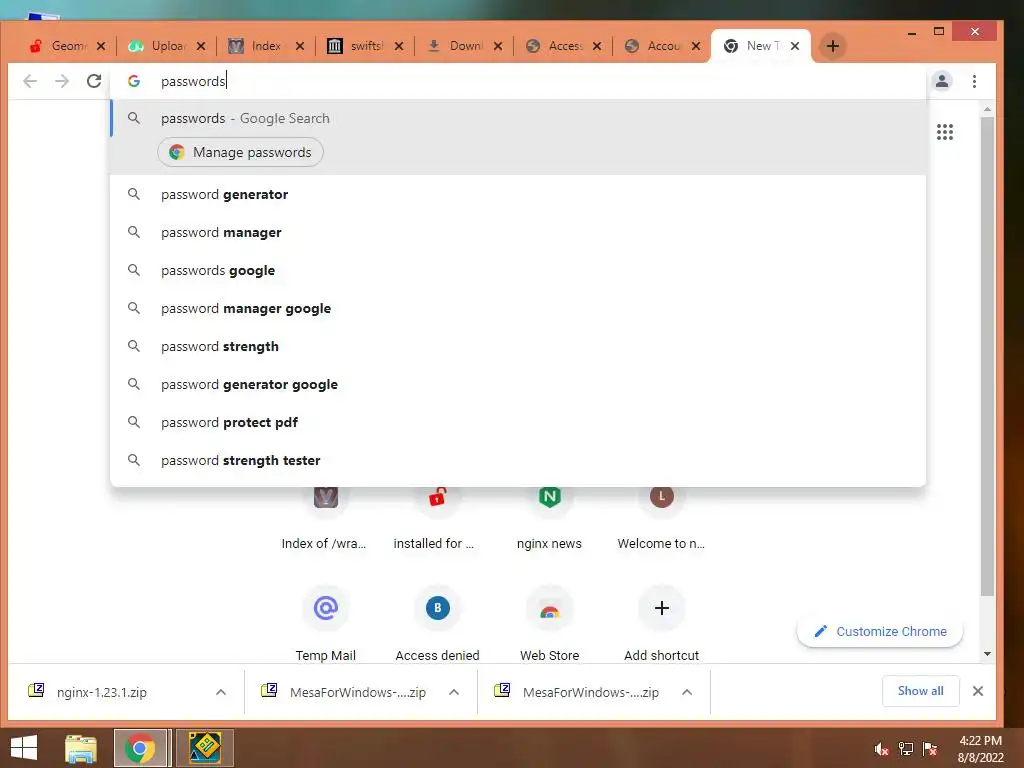1024x768 pixels.
Task: Open the Web Store shortcut icon
Action: [x=549, y=608]
